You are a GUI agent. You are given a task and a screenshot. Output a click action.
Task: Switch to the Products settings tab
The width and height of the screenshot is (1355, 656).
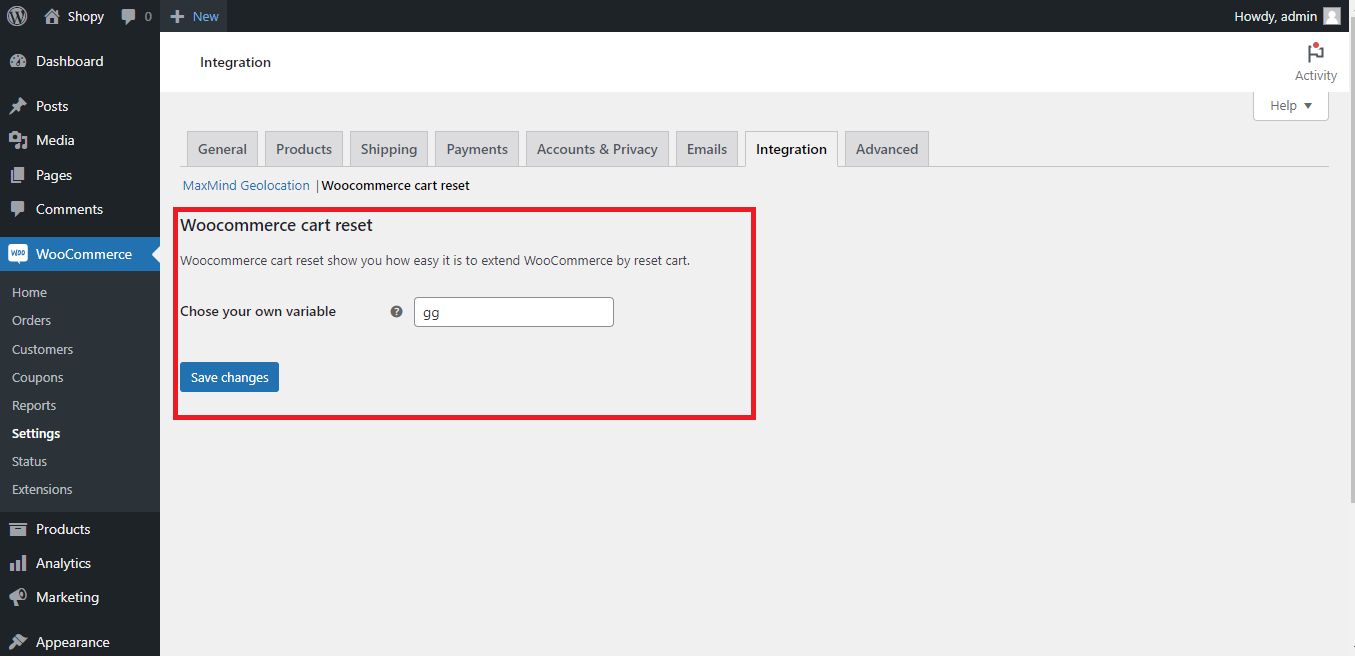(x=304, y=149)
